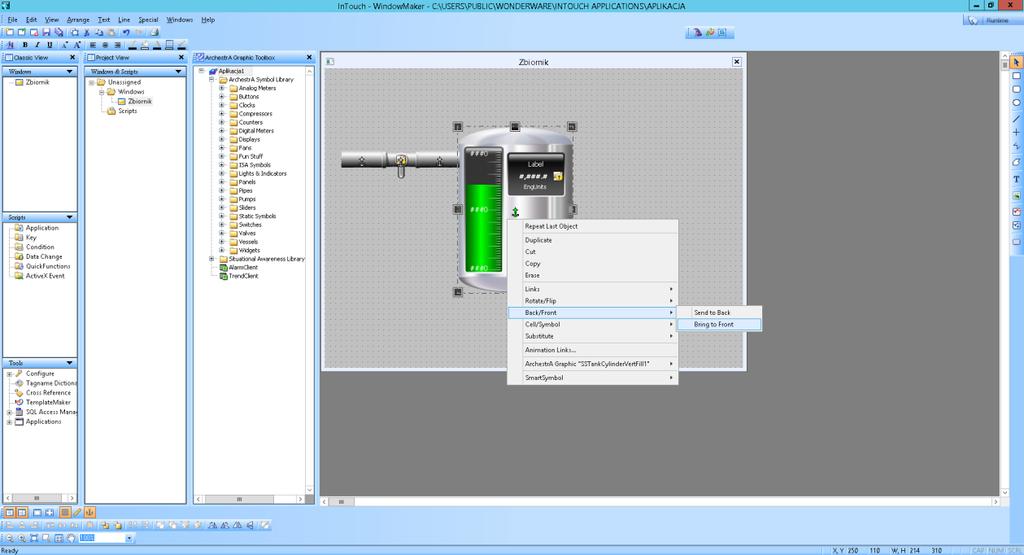Click the zoom percentage input field
The width and height of the screenshot is (1024, 555).
102,538
